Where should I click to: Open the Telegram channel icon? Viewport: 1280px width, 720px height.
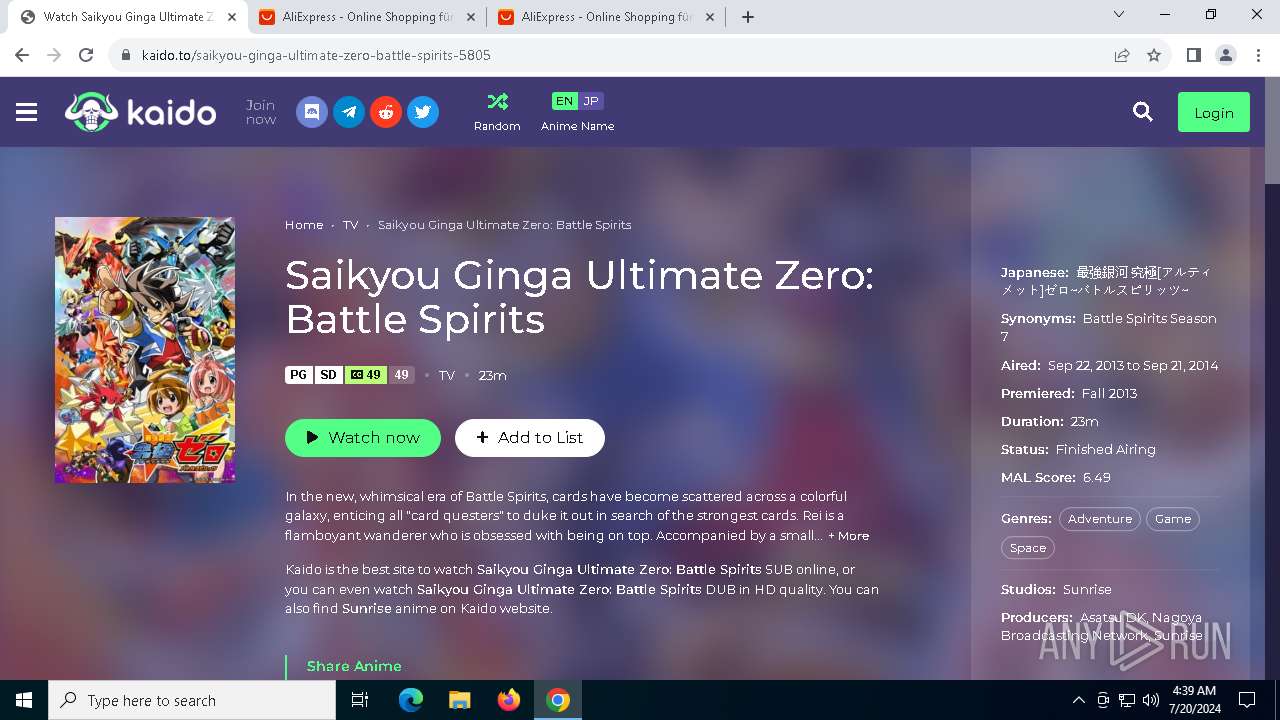[349, 112]
